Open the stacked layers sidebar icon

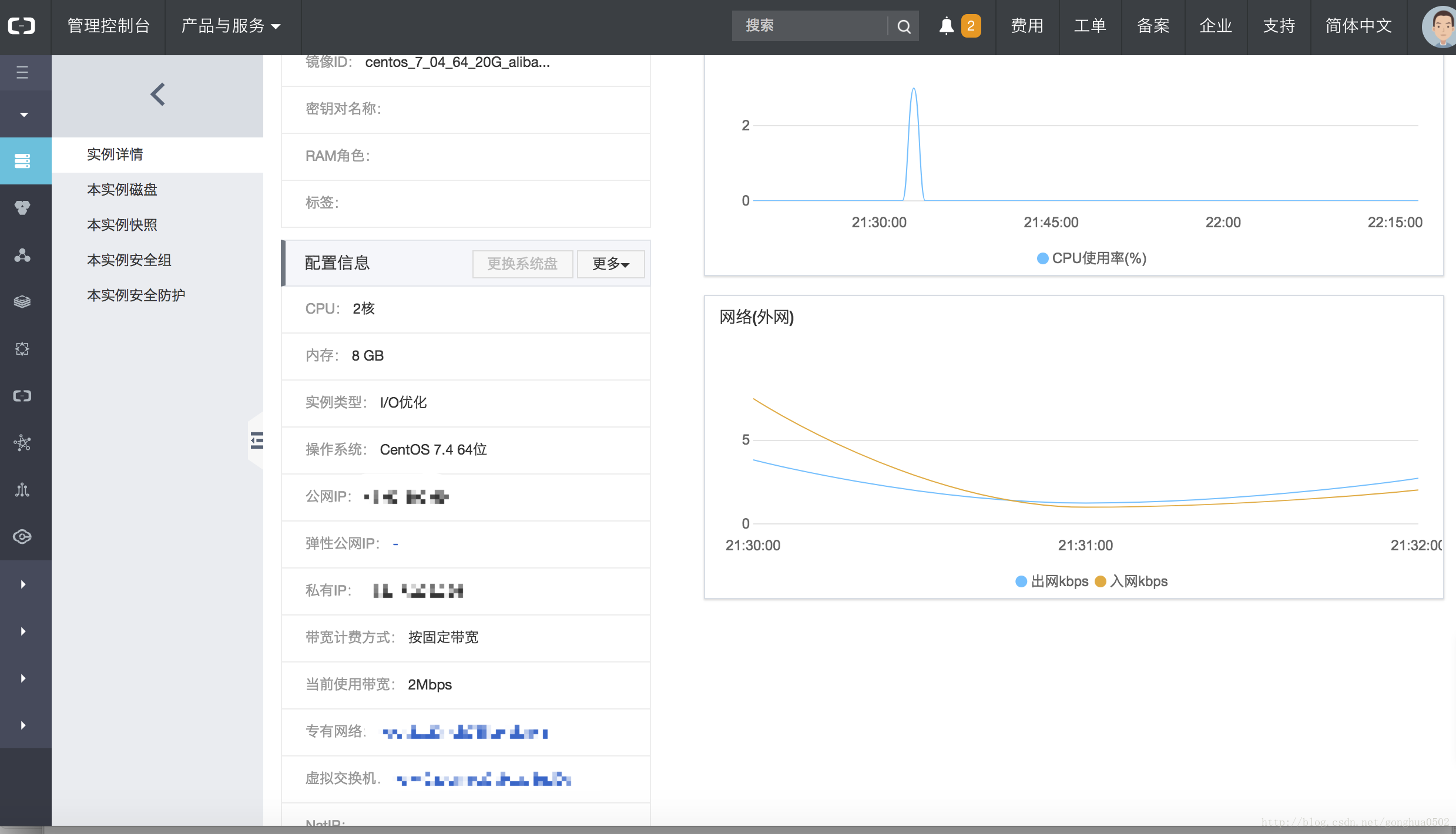point(22,302)
